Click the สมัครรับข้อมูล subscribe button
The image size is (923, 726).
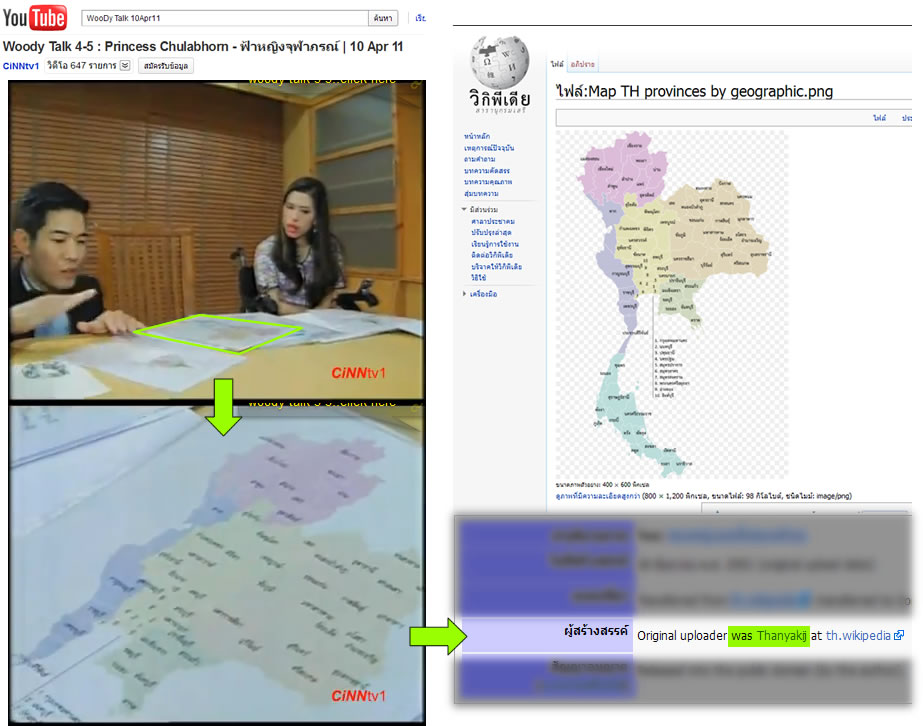166,66
